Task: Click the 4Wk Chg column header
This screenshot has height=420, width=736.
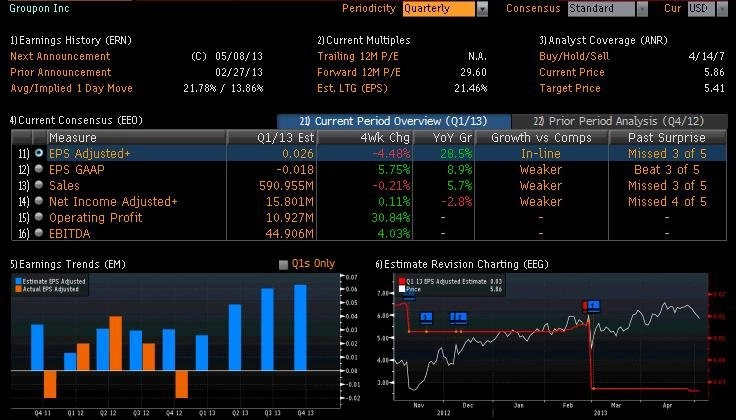Action: 365,137
